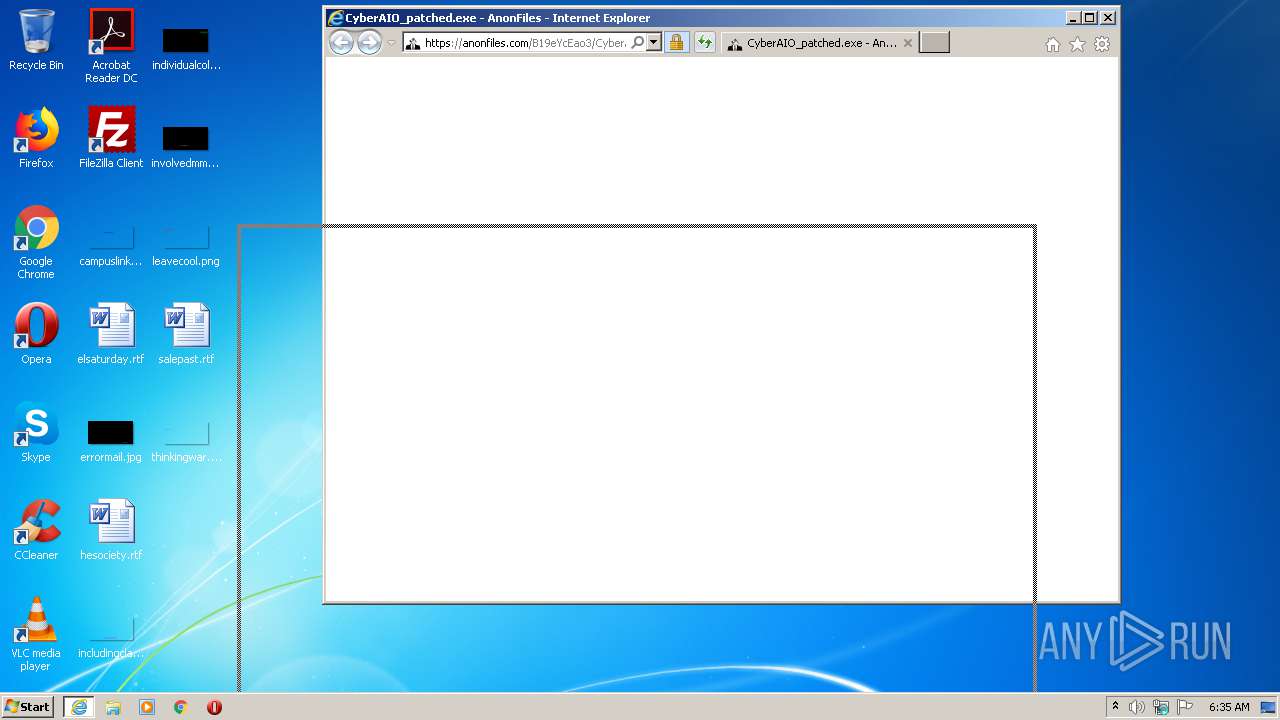The height and width of the screenshot is (720, 1280).
Task: Click the Show desktop button
Action: 1269,707
